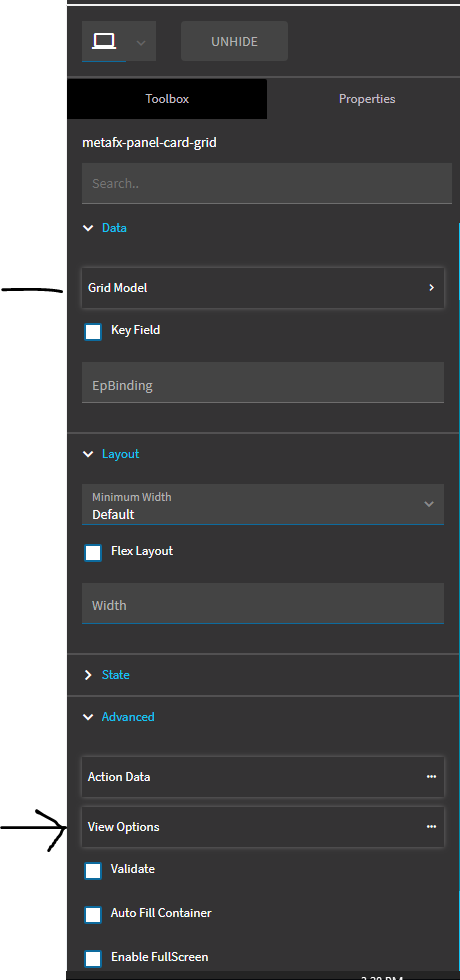The height and width of the screenshot is (980, 460).
Task: Collapse the Advanced section chevron
Action: click(x=88, y=718)
